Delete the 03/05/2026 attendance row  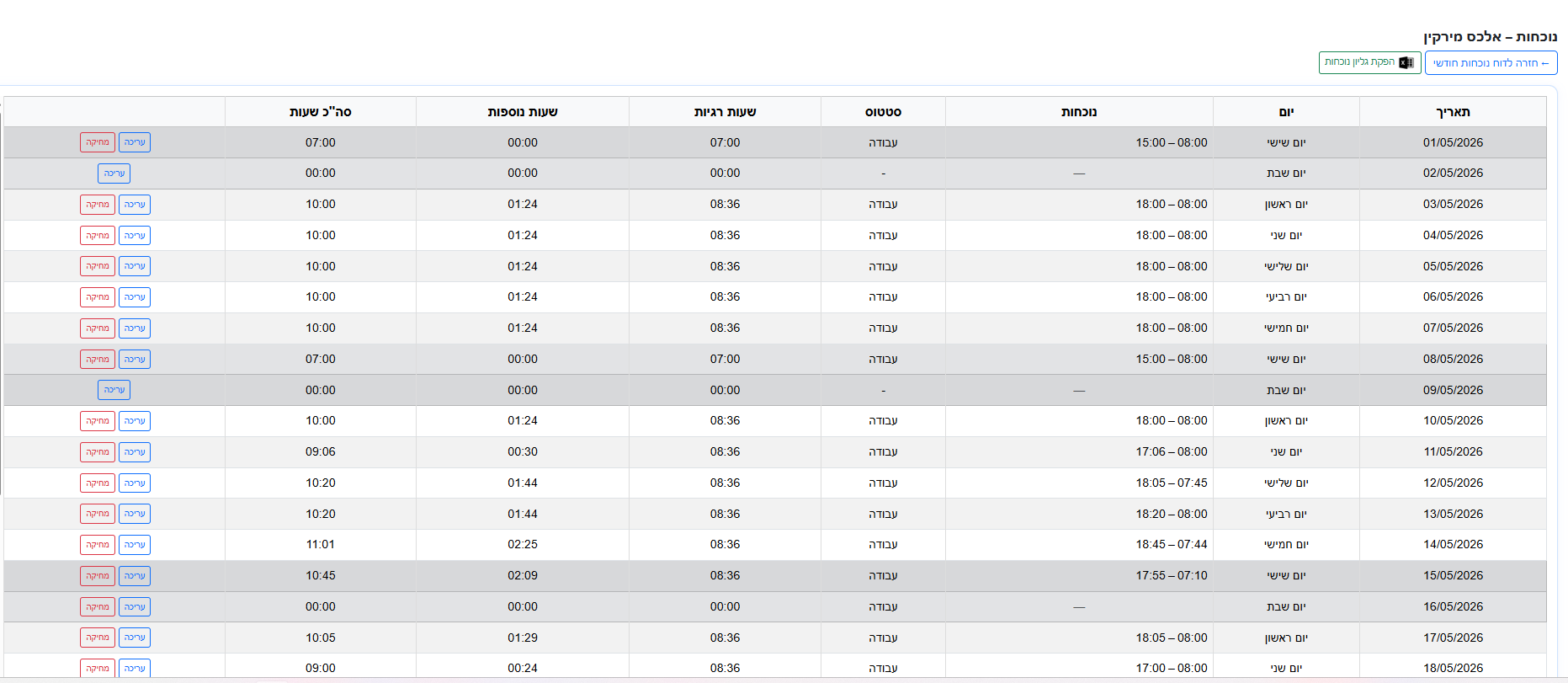click(98, 205)
